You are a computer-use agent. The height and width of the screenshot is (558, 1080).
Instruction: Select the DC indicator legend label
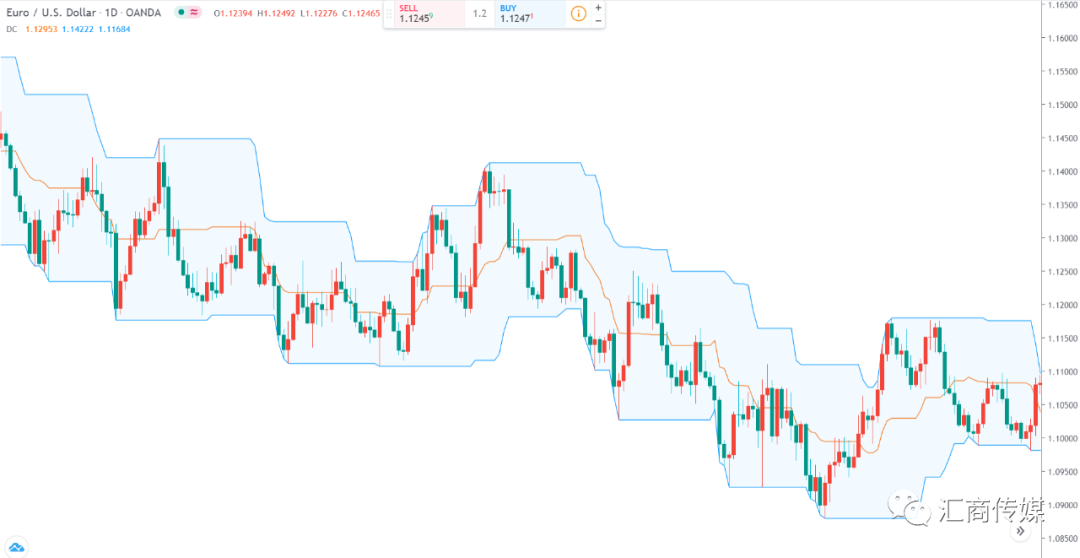click(12, 29)
